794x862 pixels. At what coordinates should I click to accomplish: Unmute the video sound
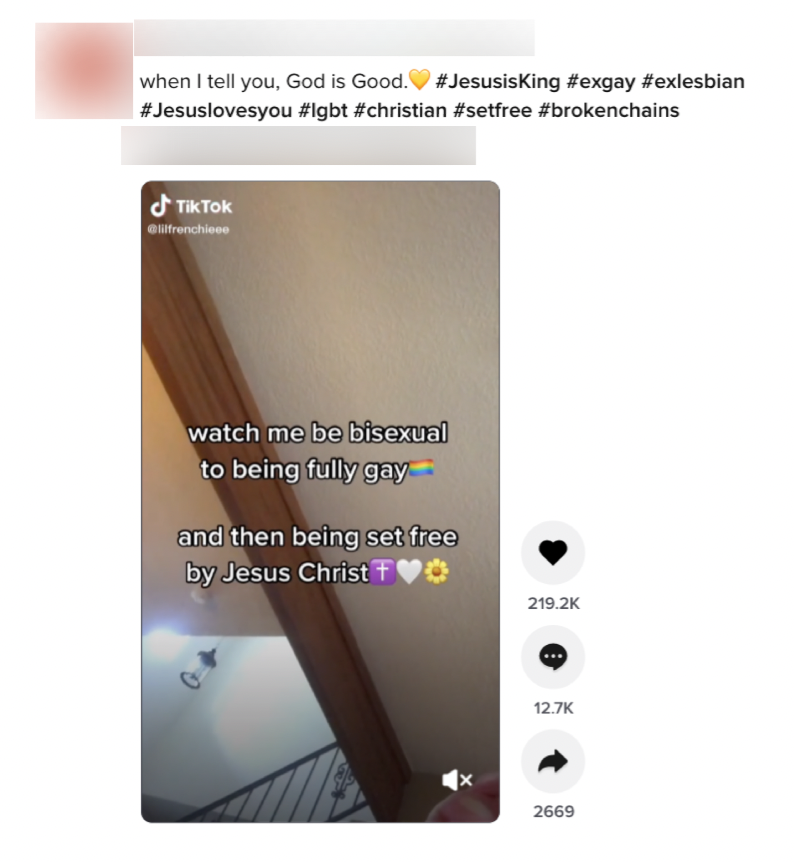tap(457, 780)
